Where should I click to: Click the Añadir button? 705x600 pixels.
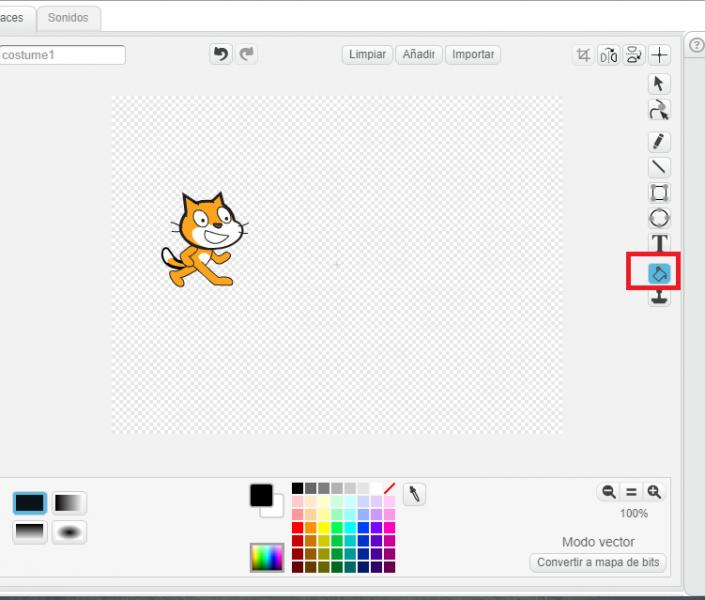point(419,54)
